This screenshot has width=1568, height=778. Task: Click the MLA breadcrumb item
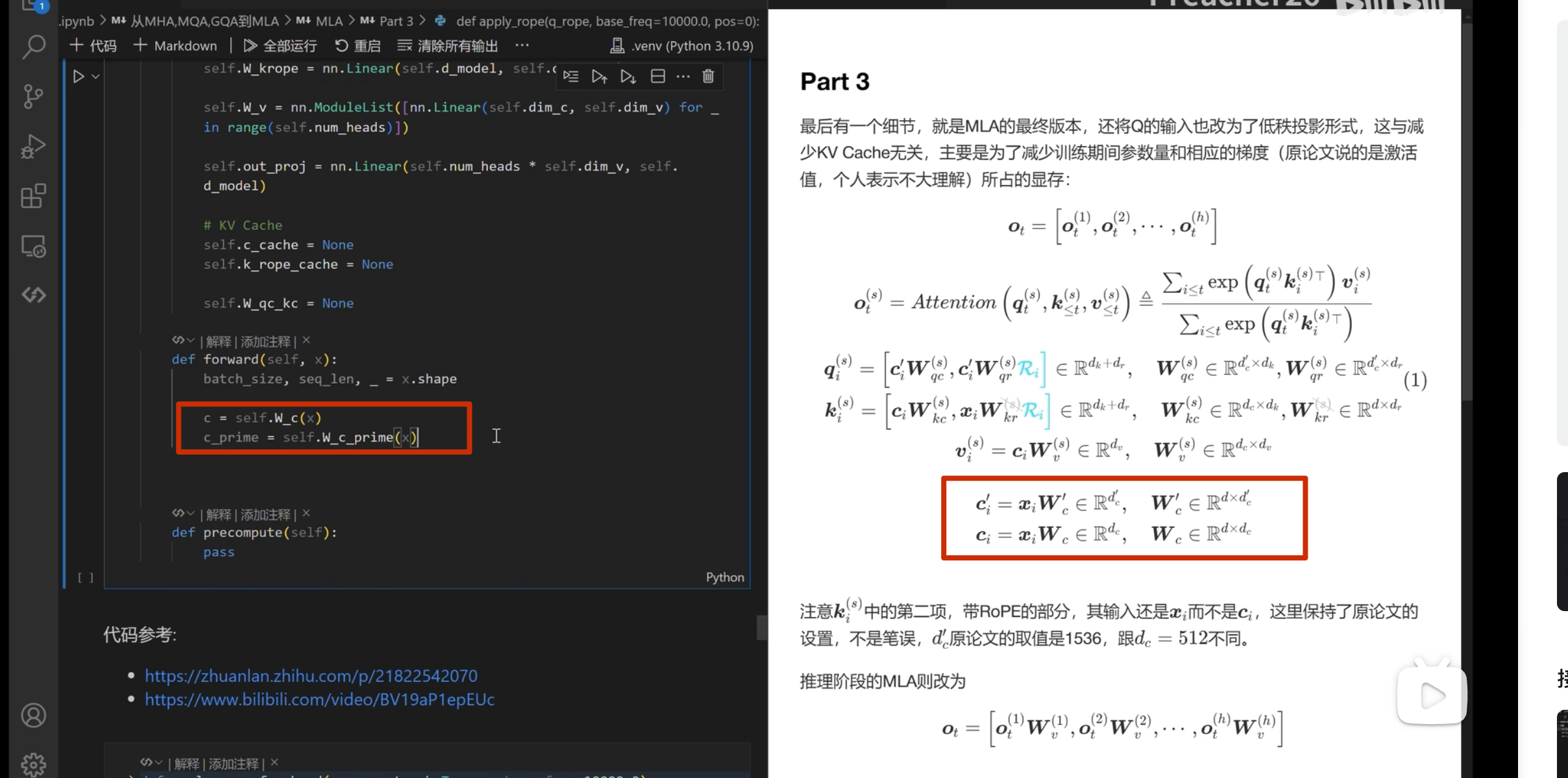tap(328, 21)
